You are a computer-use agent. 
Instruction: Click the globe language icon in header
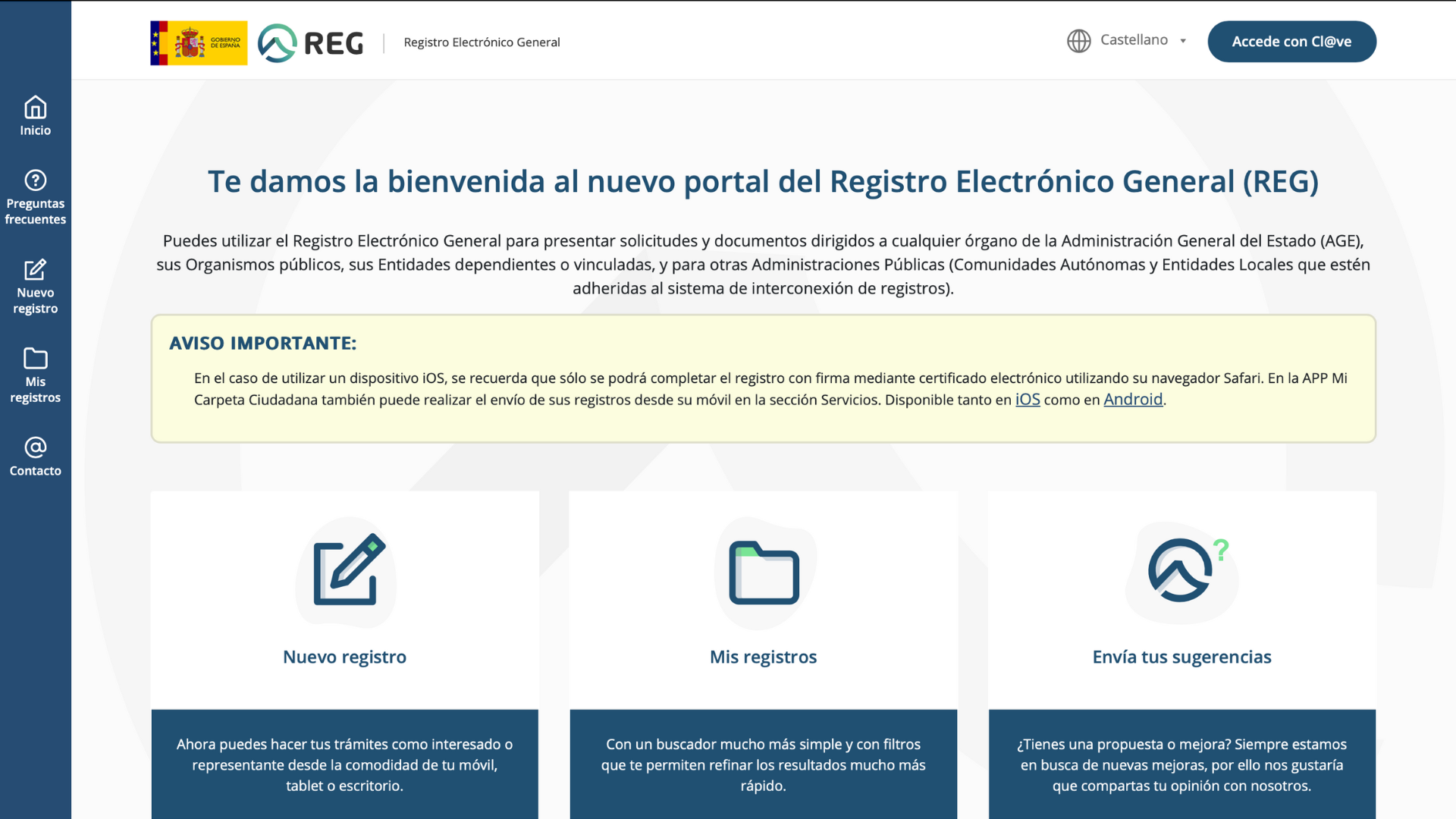coord(1078,41)
